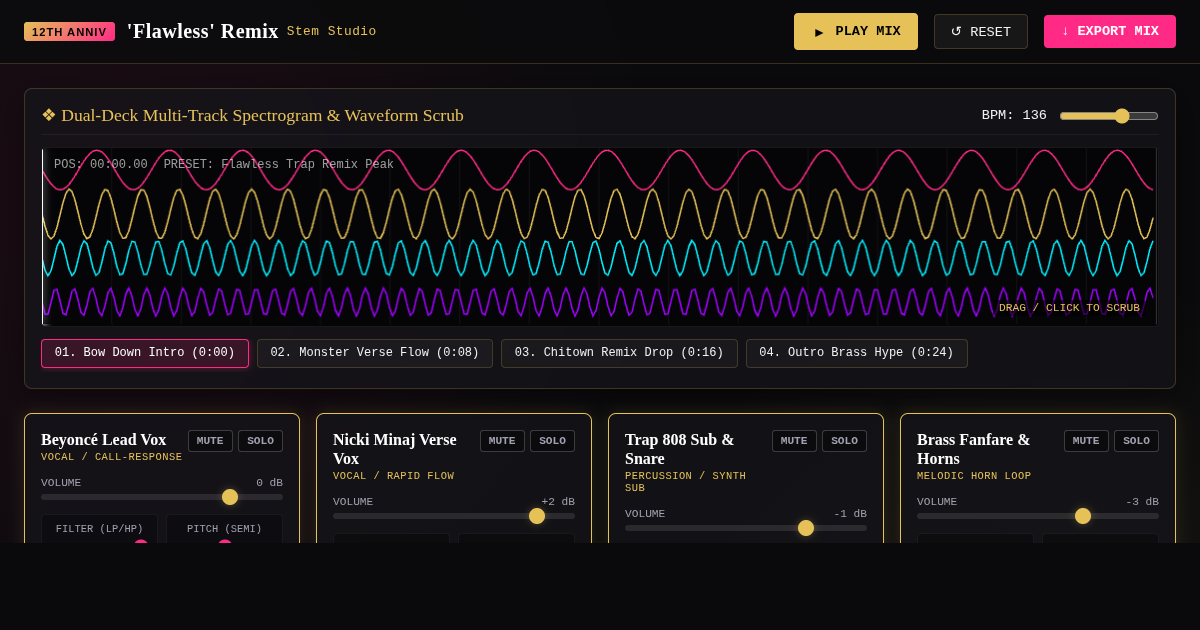Solo the Trap 808 Sub & Snare track
The height and width of the screenshot is (630, 1200).
[844, 441]
